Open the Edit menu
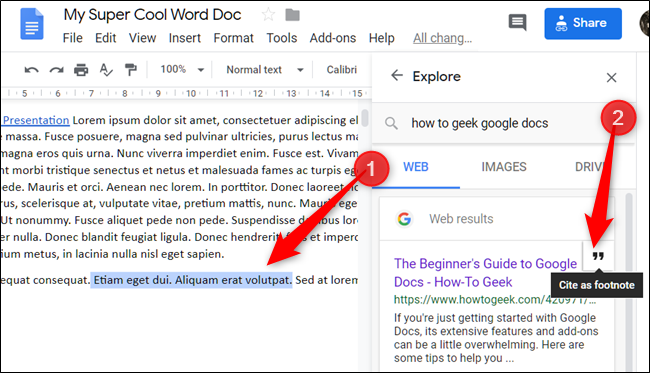This screenshot has height=373, width=650. pos(105,38)
